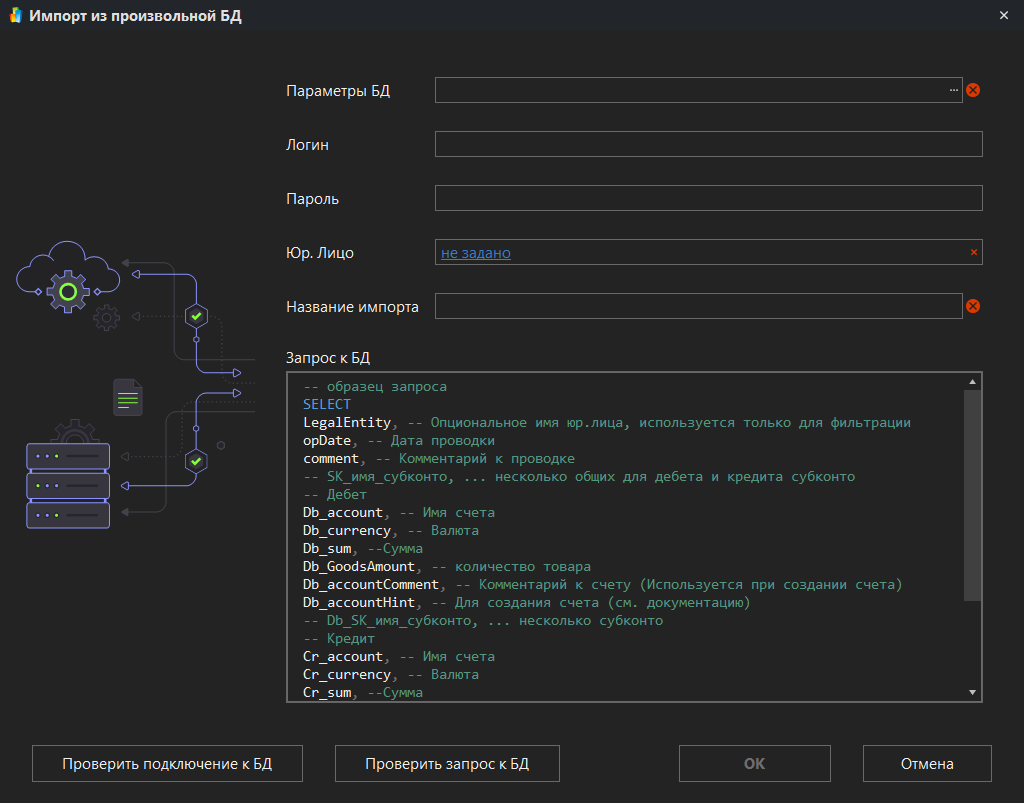
Task: Select the Пароль input field
Action: click(708, 198)
